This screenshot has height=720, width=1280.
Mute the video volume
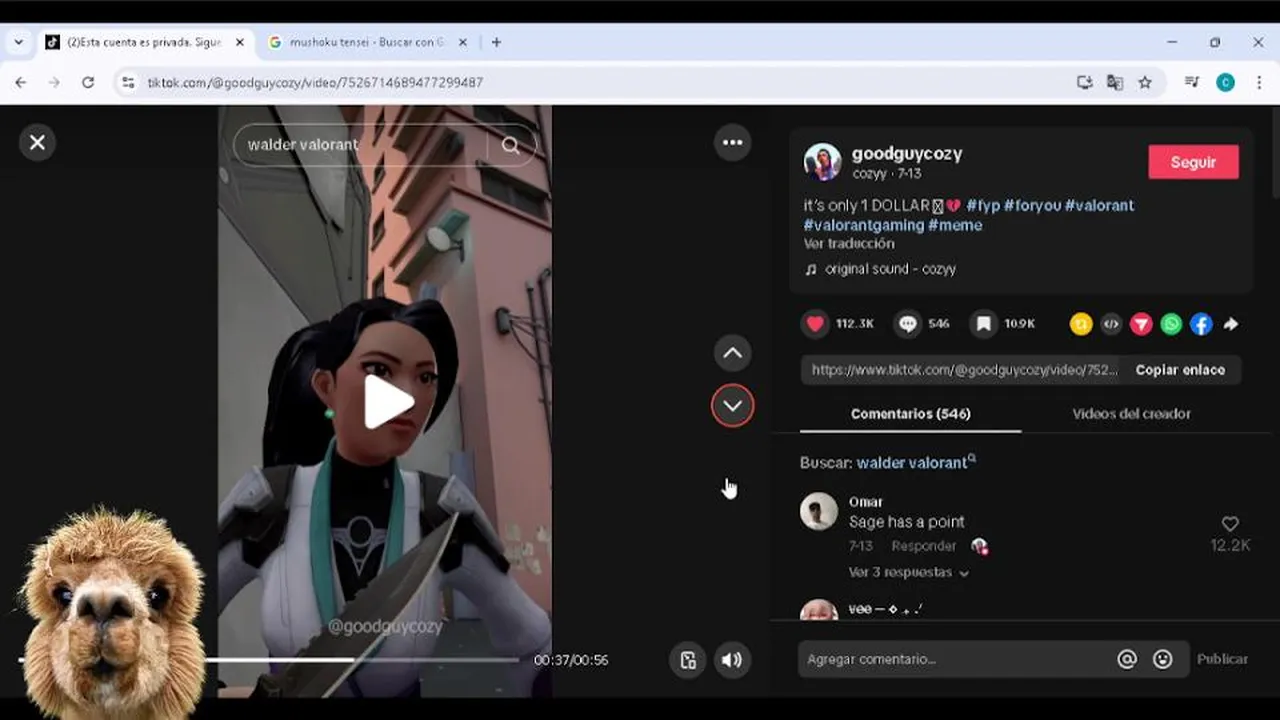click(x=732, y=660)
